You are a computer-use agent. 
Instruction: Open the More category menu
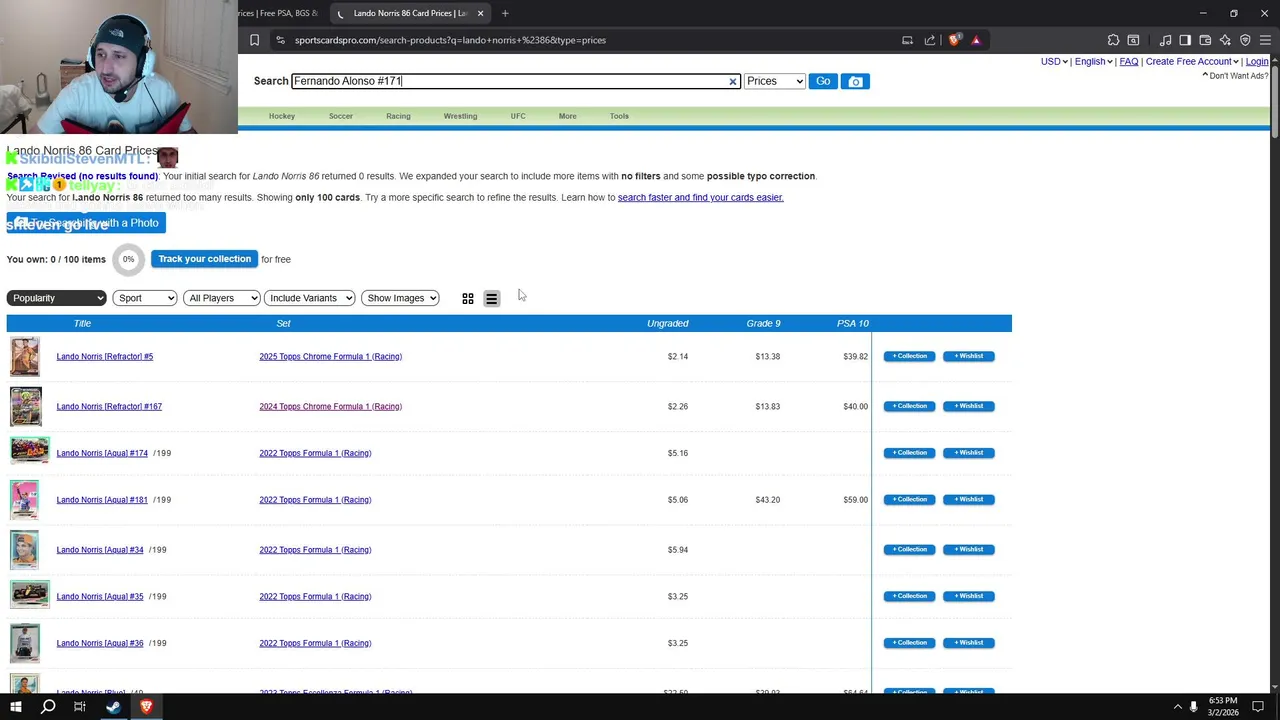point(567,116)
